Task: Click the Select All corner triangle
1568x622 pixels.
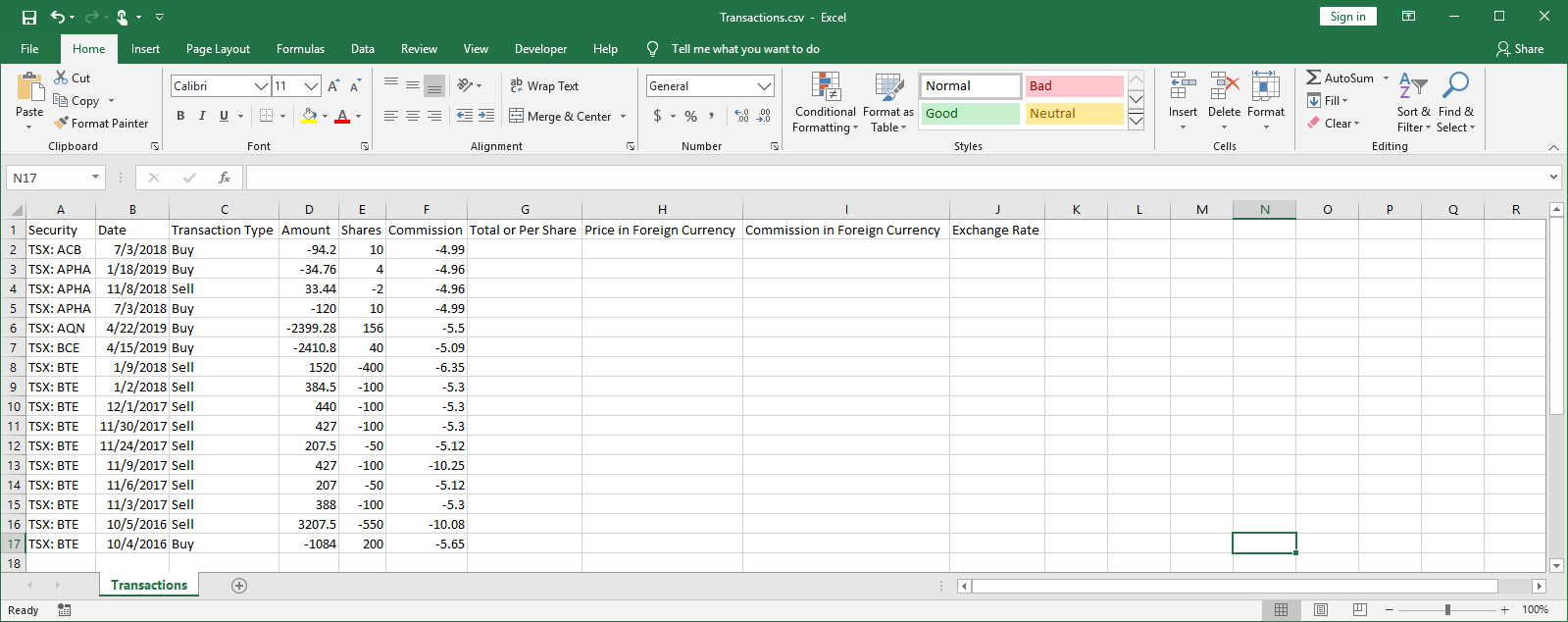Action: click(14, 209)
